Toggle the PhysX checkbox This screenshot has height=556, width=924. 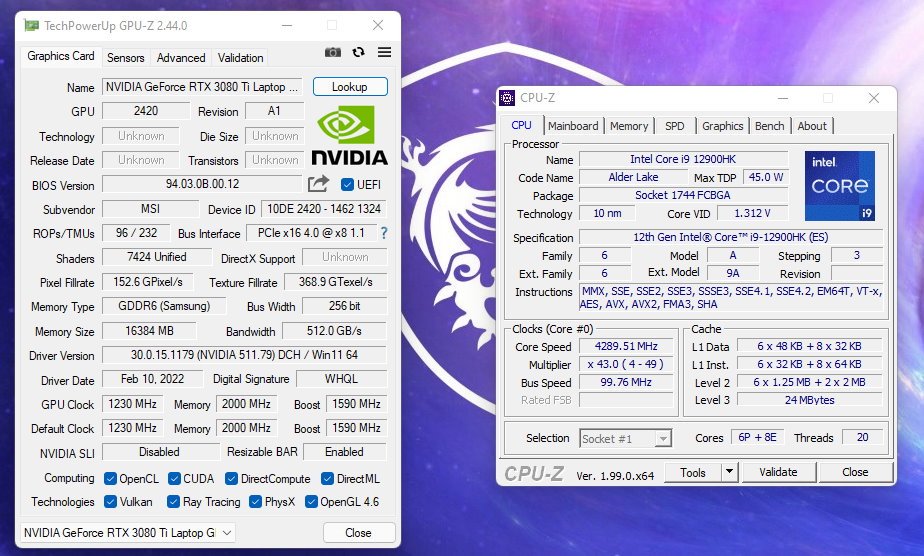255,501
